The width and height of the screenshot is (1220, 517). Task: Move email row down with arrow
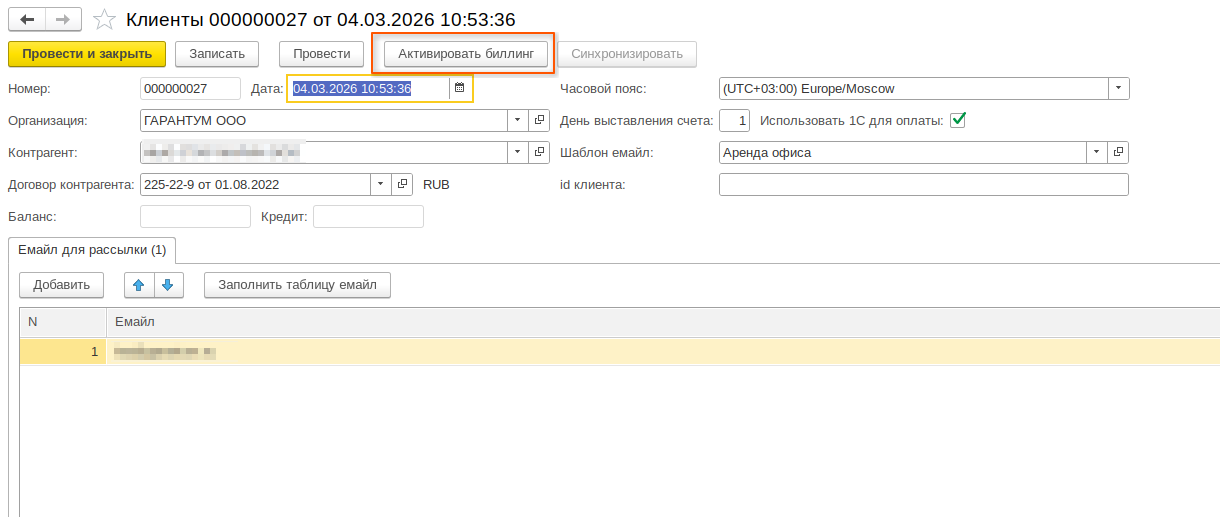(x=169, y=285)
